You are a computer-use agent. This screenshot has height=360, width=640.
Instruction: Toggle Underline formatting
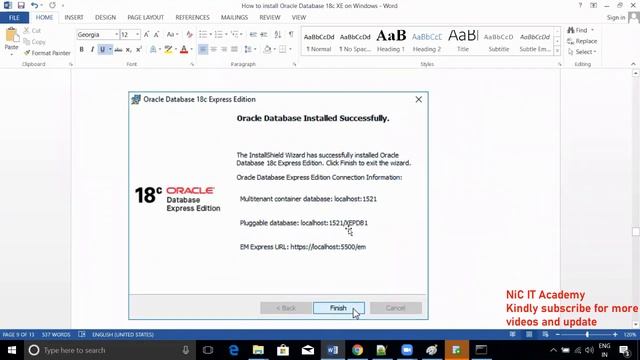tap(102, 50)
